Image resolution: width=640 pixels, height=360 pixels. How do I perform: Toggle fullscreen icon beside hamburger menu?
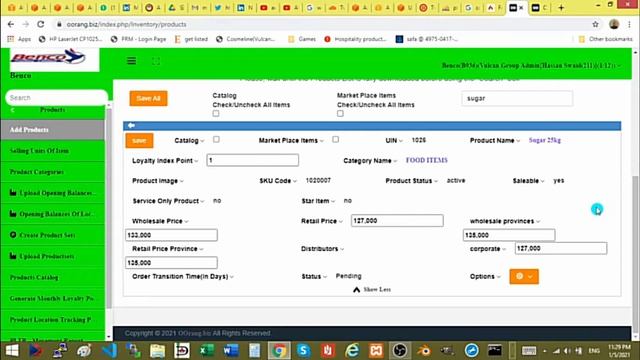(156, 61)
